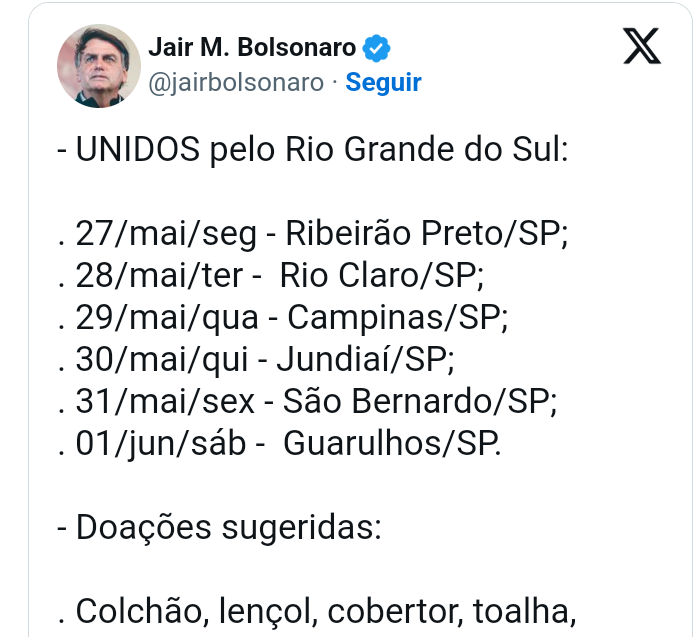
Task: Select the Rio Claro/SP text
Action: point(382,275)
